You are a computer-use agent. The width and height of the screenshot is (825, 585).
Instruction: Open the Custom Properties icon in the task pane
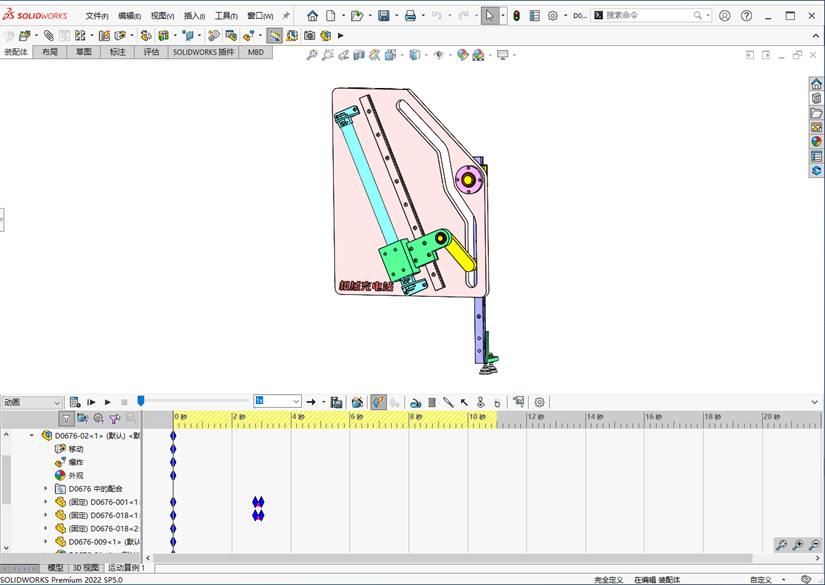pyautogui.click(x=817, y=156)
